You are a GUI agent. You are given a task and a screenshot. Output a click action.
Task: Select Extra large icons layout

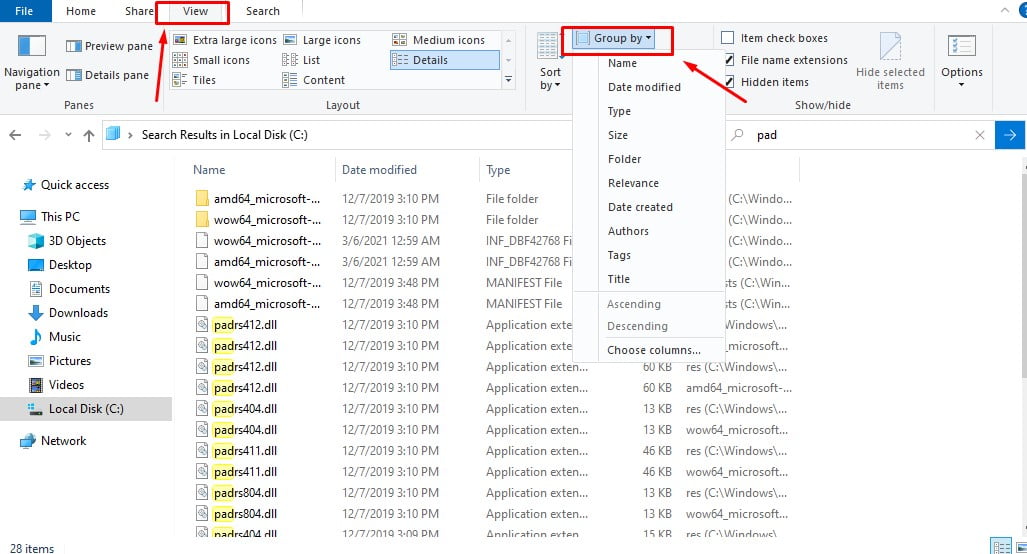coord(225,40)
